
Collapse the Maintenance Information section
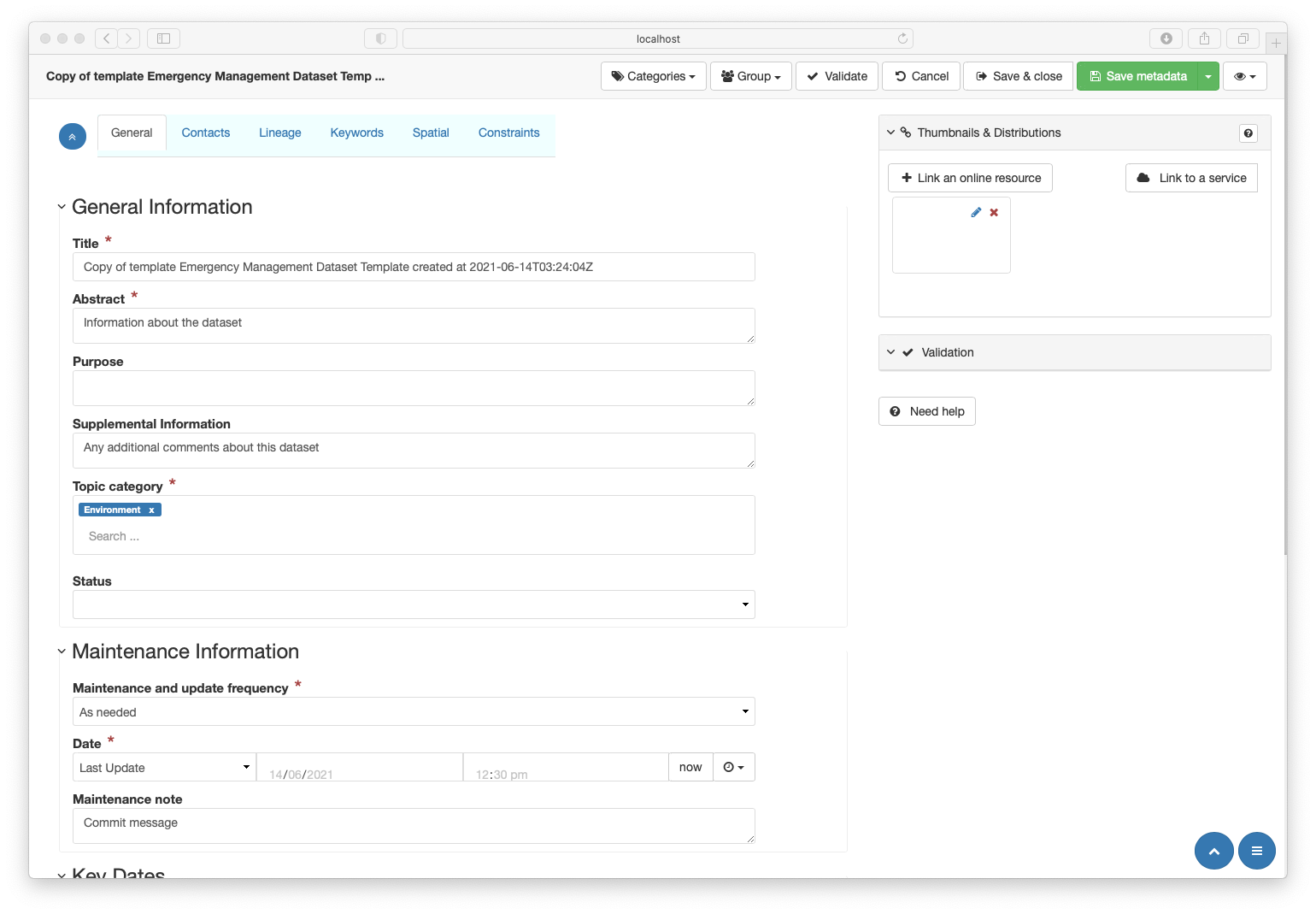coord(62,652)
